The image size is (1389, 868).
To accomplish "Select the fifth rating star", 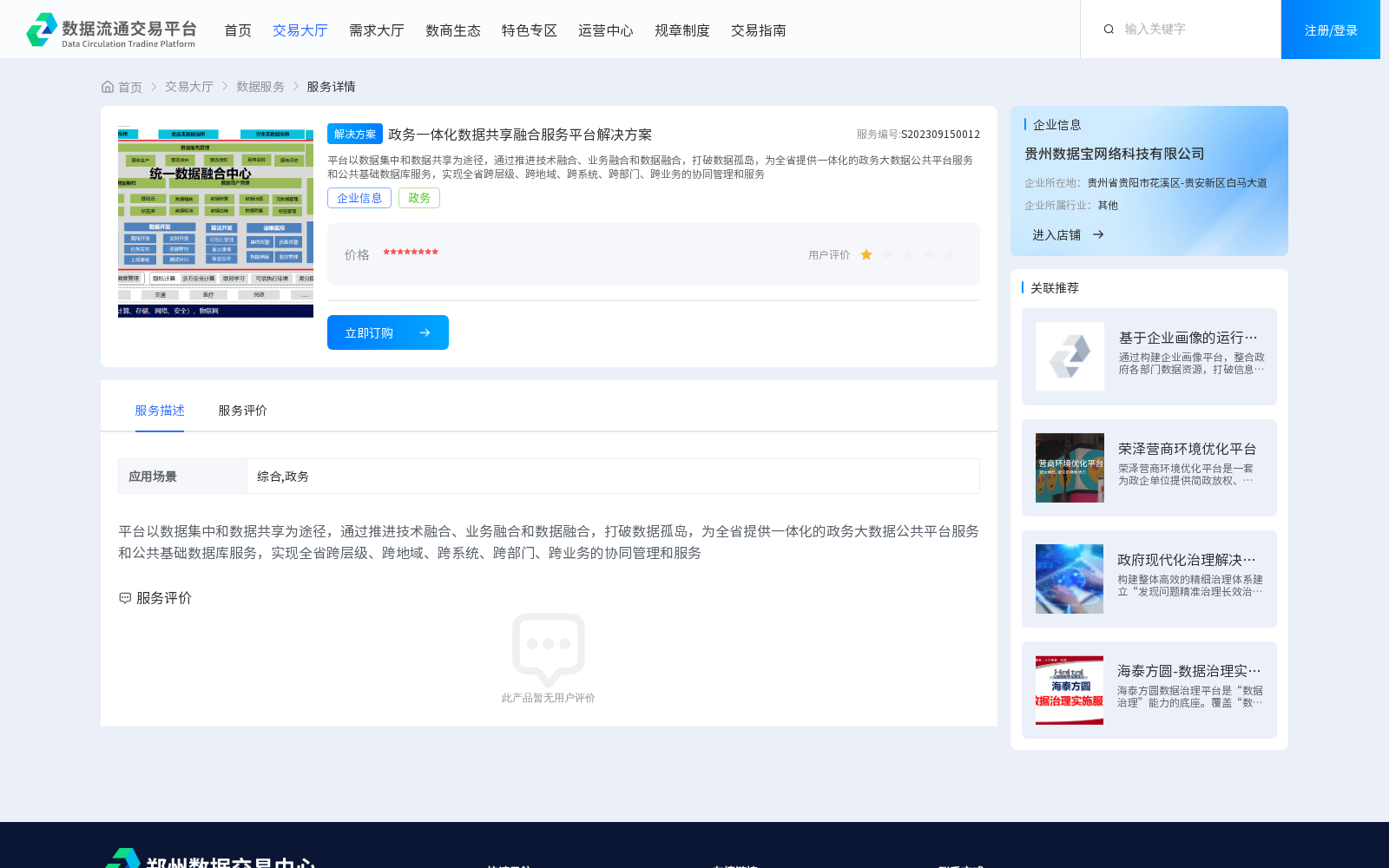I will (x=950, y=254).
